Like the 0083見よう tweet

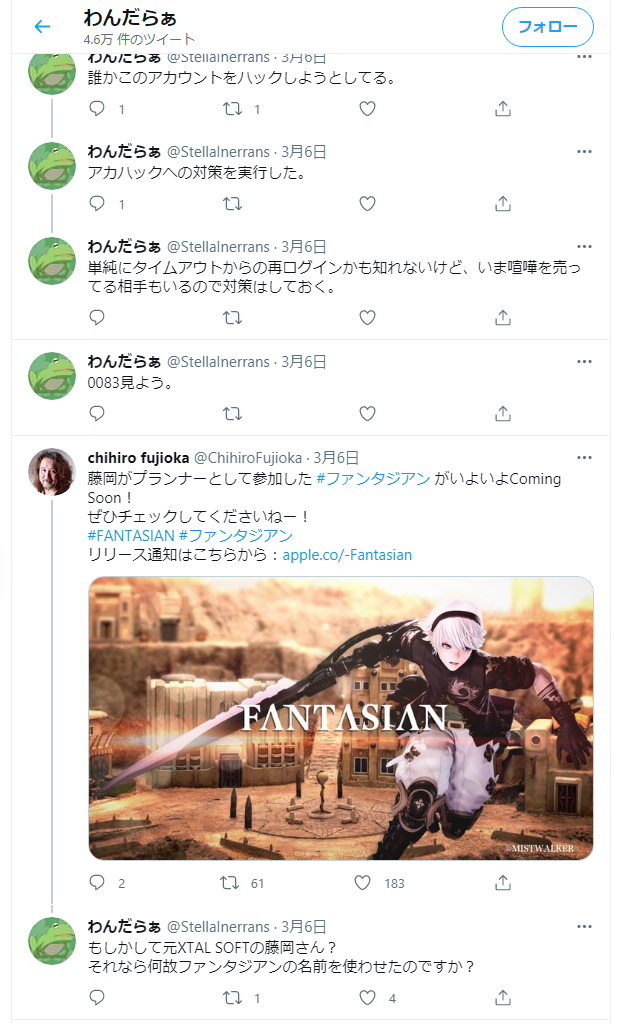click(368, 413)
